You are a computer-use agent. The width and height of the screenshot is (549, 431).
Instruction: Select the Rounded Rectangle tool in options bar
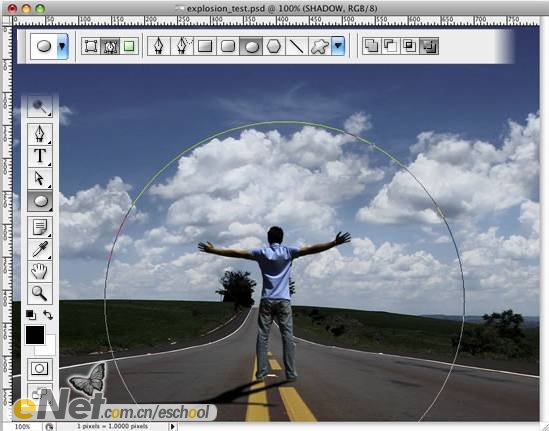click(x=228, y=46)
